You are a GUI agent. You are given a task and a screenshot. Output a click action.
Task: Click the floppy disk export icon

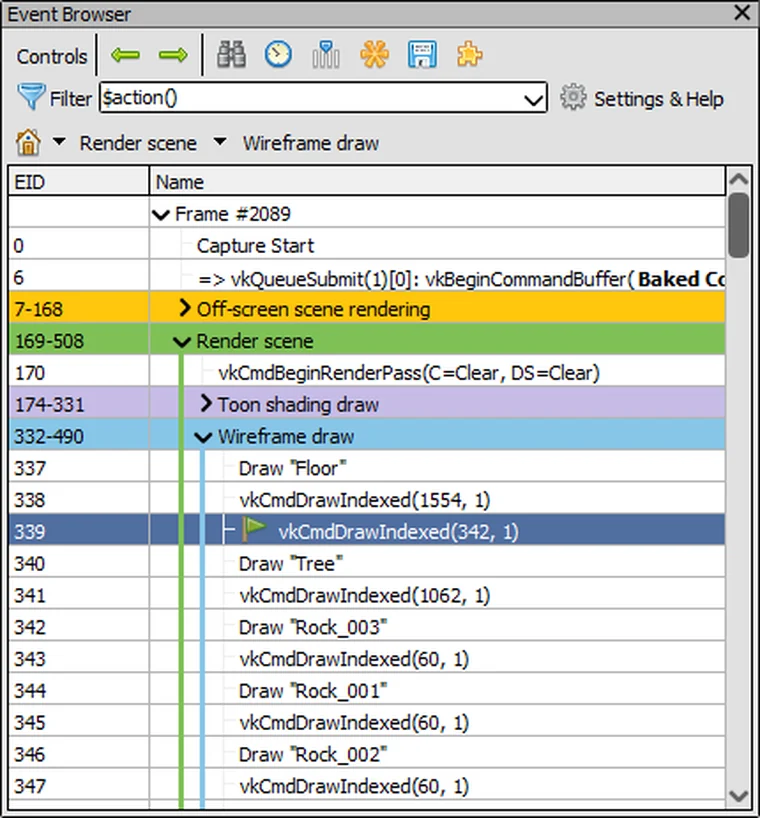point(421,54)
